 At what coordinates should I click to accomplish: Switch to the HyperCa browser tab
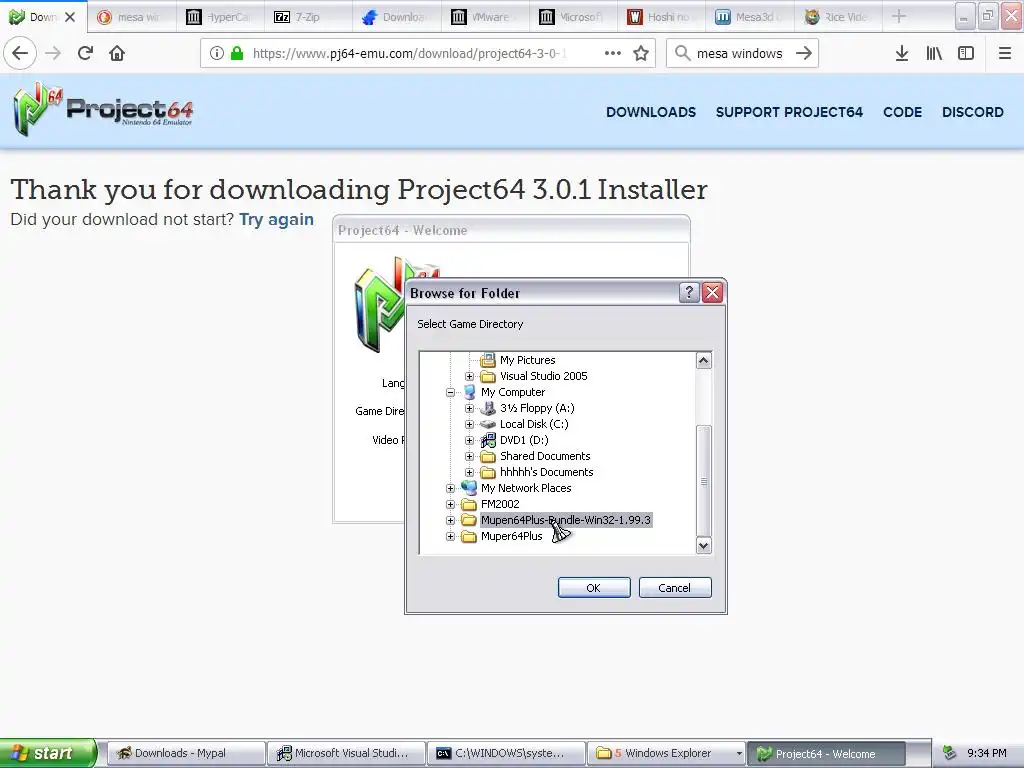coord(220,17)
